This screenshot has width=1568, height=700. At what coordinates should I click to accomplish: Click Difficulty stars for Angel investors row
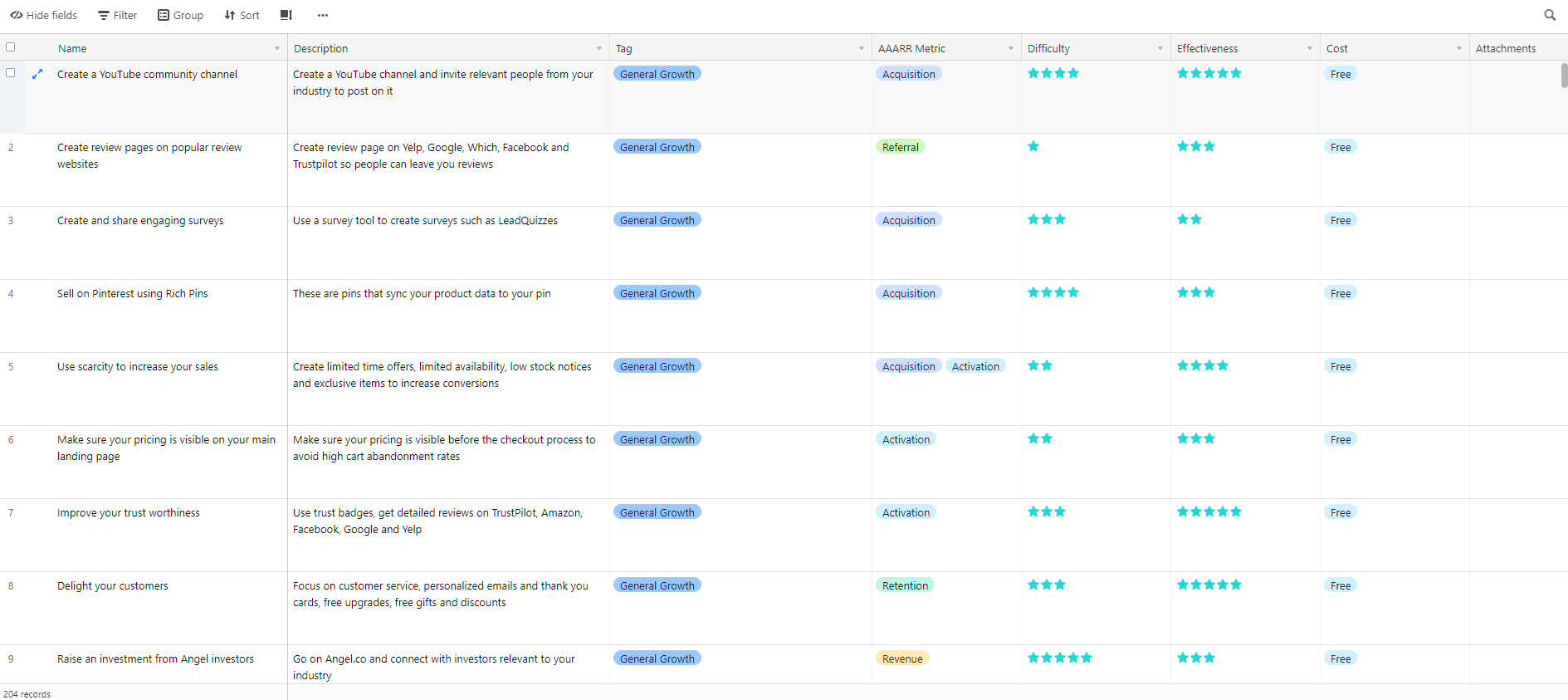[x=1060, y=658]
